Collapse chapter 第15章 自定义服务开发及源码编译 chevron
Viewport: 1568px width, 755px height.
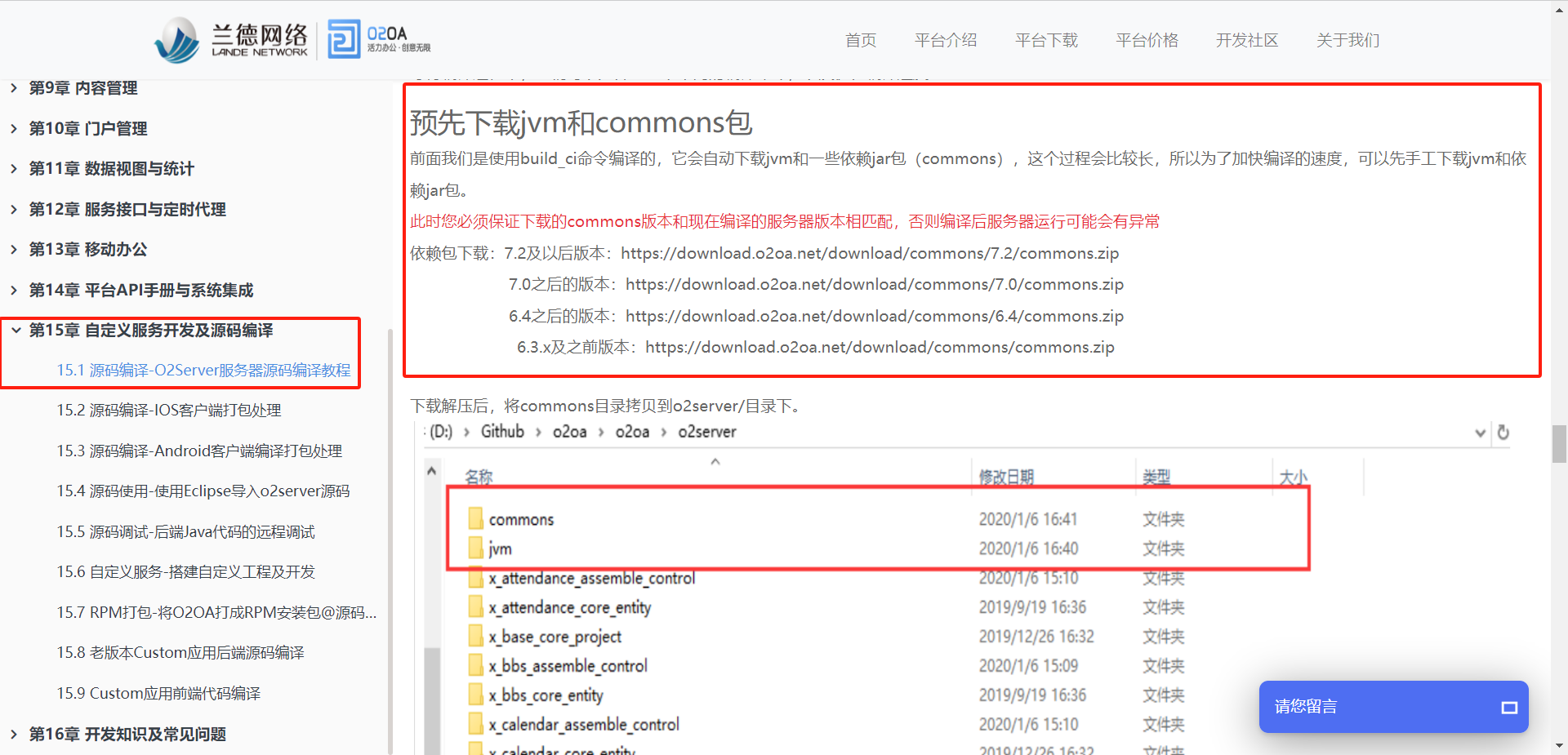[x=16, y=330]
